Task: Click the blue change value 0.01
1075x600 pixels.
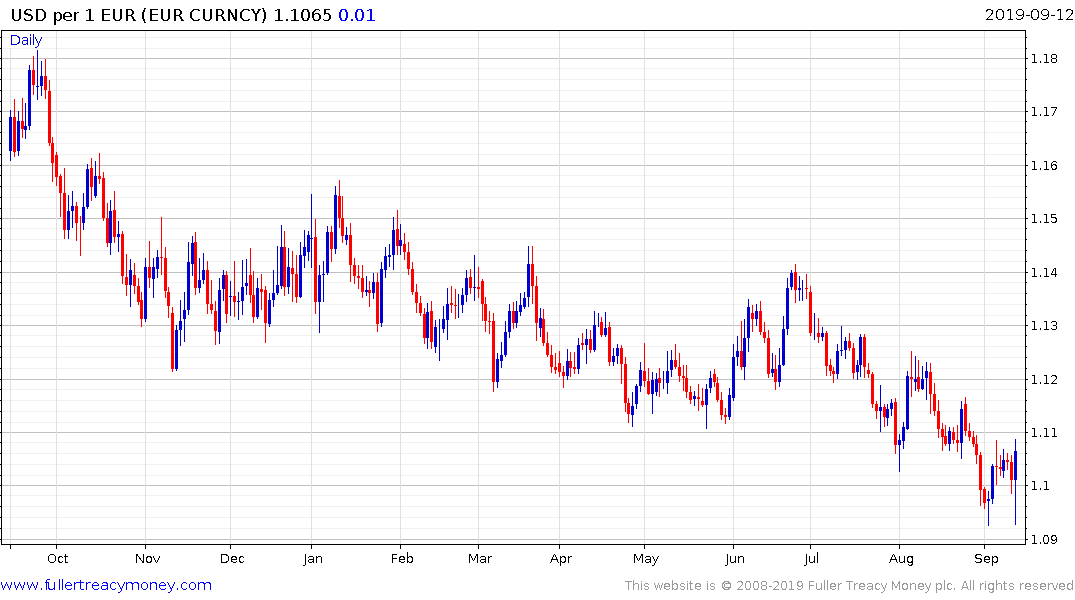Action: (357, 15)
